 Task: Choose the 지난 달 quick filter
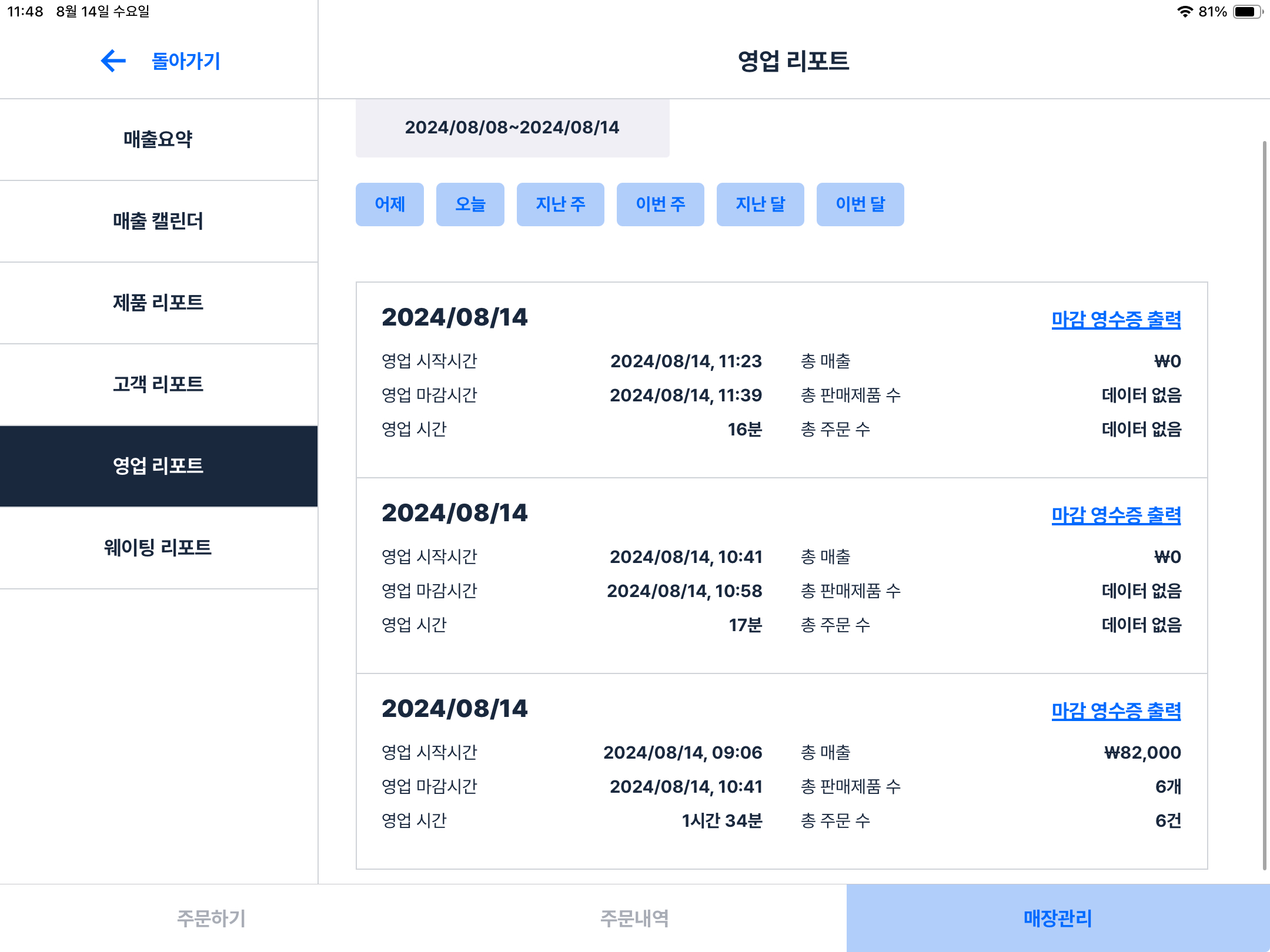[x=760, y=205]
